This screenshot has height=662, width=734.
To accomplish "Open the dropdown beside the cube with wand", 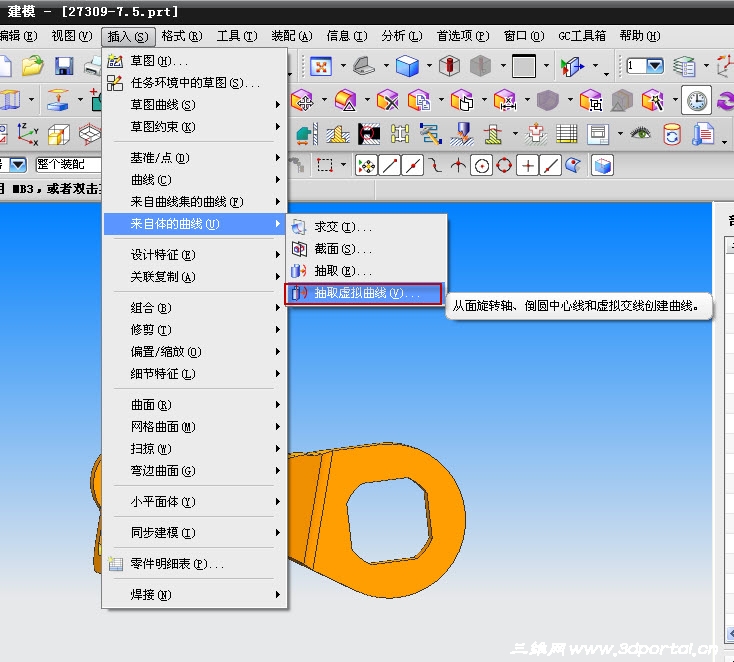I will pos(675,100).
